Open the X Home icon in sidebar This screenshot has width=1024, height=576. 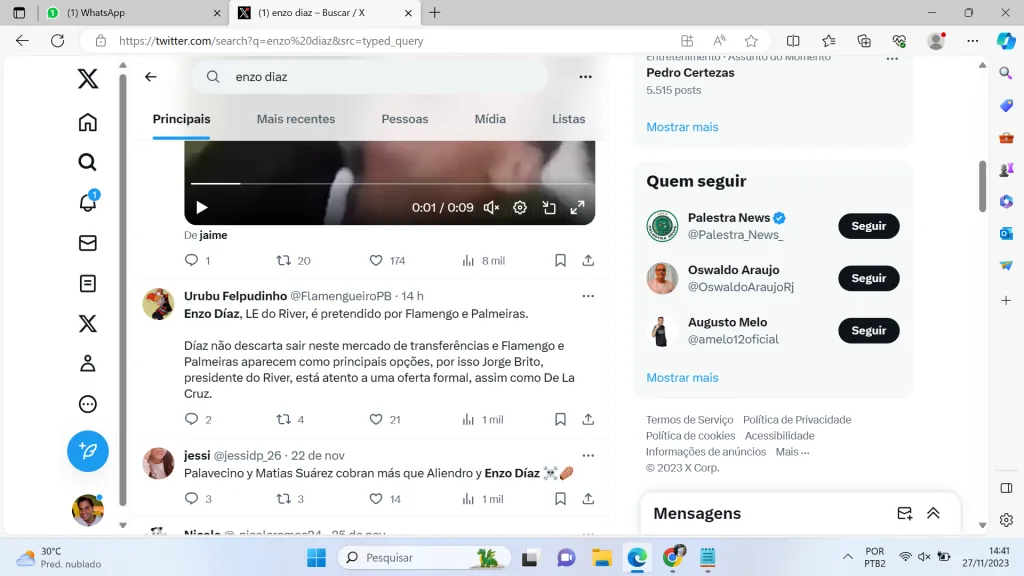[x=88, y=122]
